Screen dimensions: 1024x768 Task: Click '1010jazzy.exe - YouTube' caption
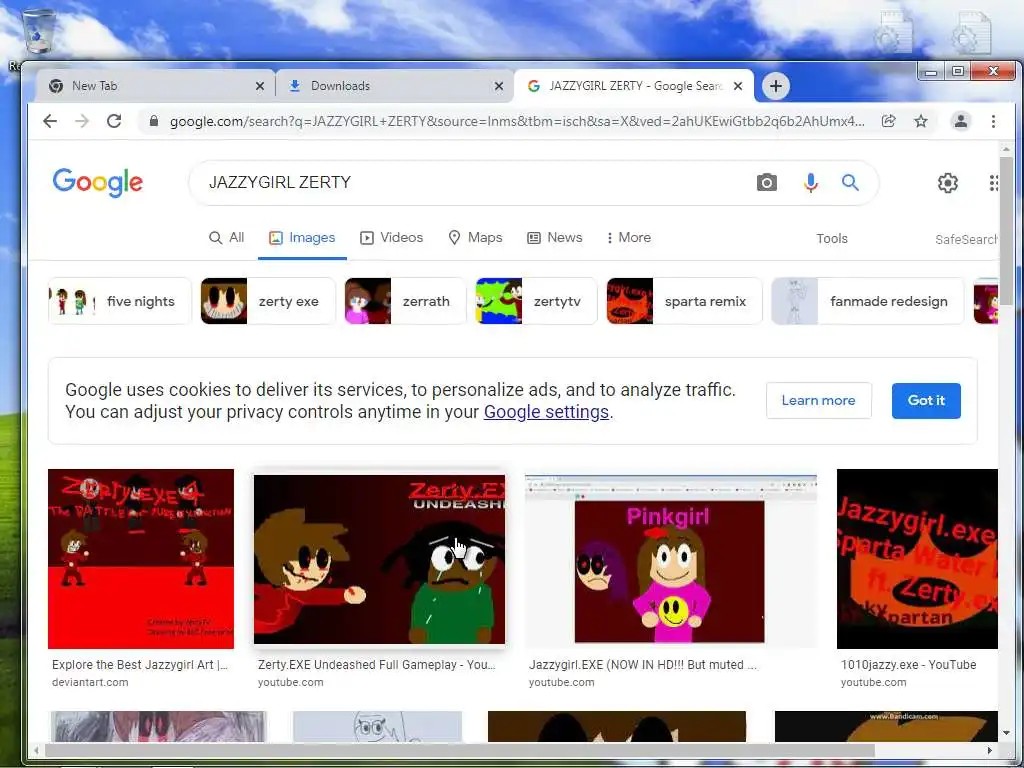(908, 665)
